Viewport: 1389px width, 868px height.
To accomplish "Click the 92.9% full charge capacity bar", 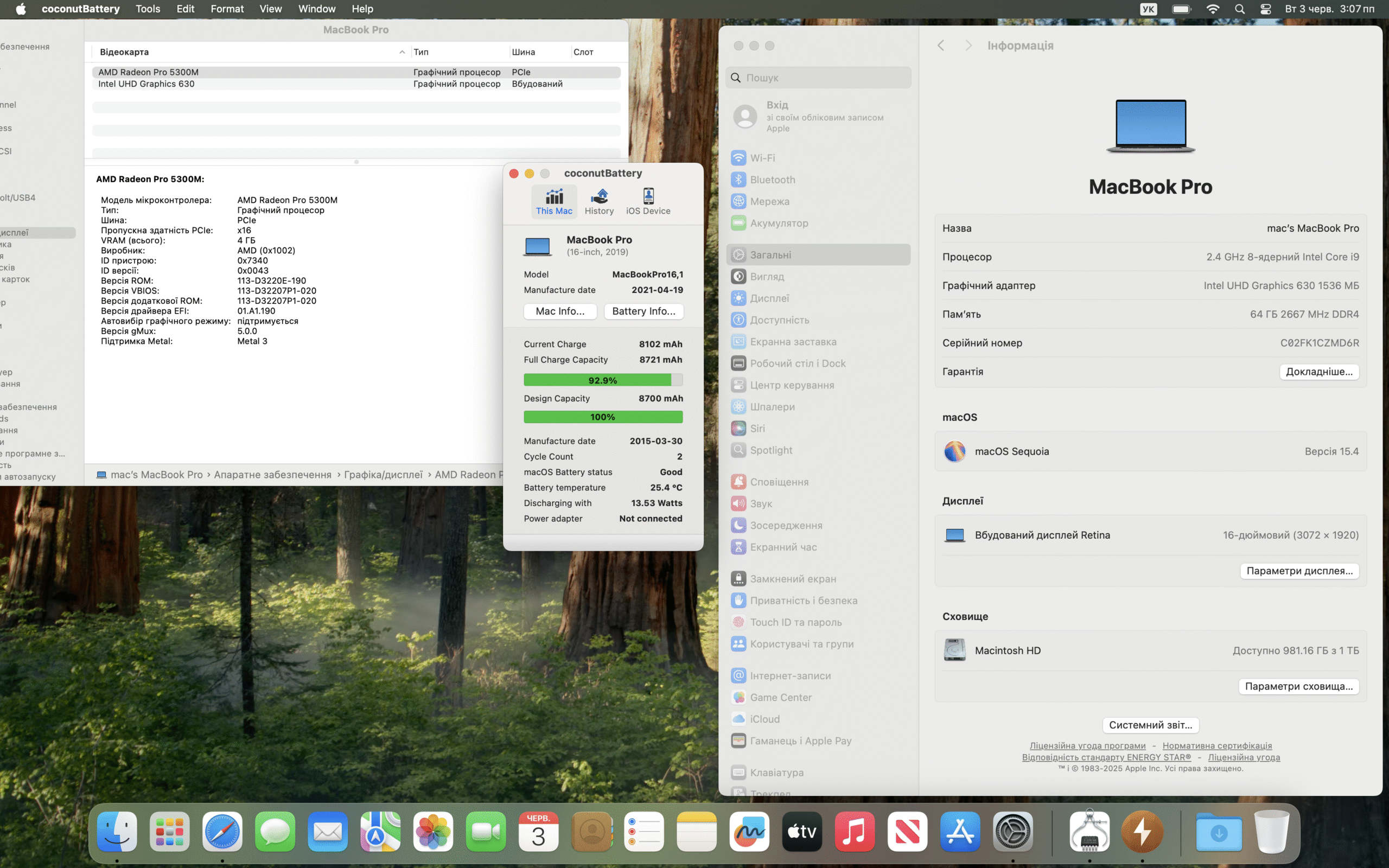I will tap(603, 380).
